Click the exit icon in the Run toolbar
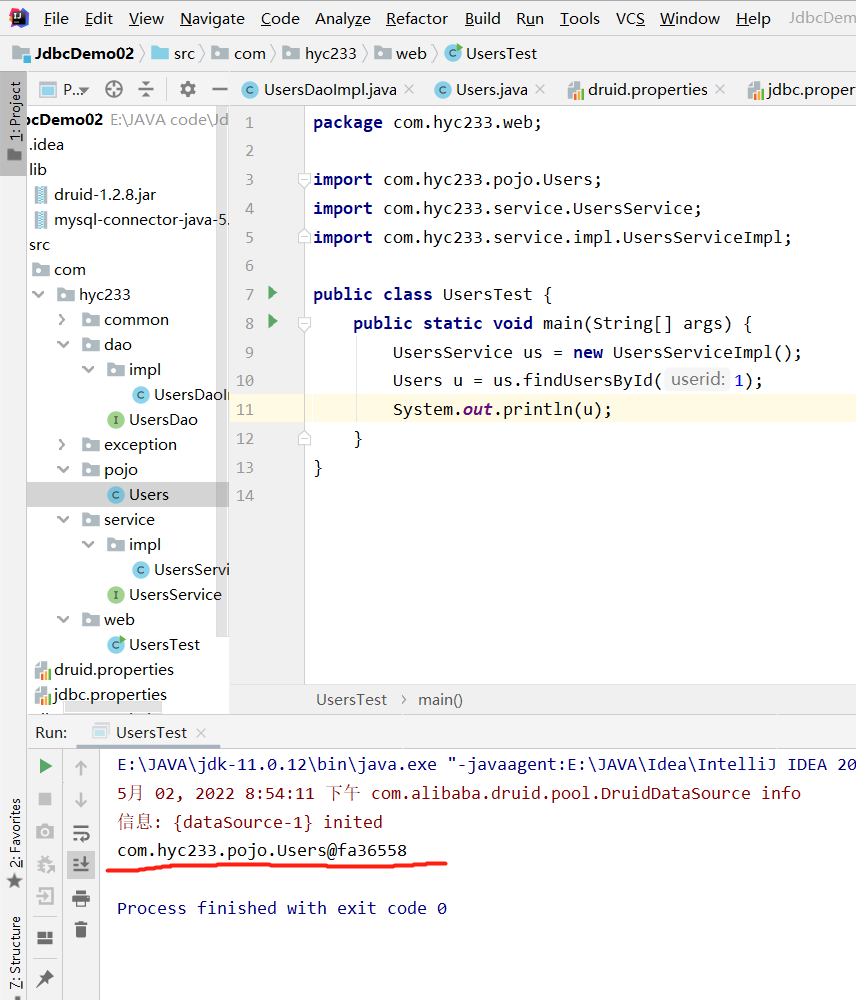Image resolution: width=856 pixels, height=1000 pixels. click(45, 896)
